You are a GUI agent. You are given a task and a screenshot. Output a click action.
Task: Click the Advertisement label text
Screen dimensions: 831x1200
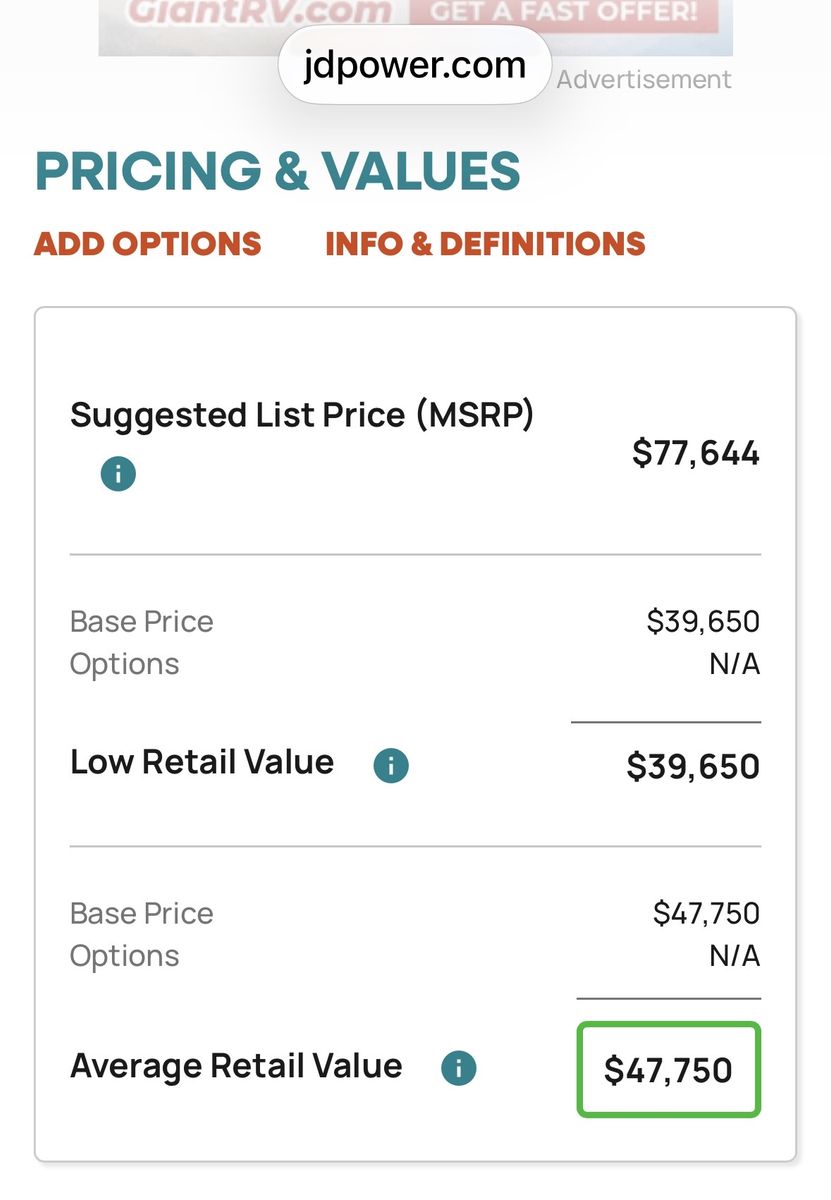(644, 80)
